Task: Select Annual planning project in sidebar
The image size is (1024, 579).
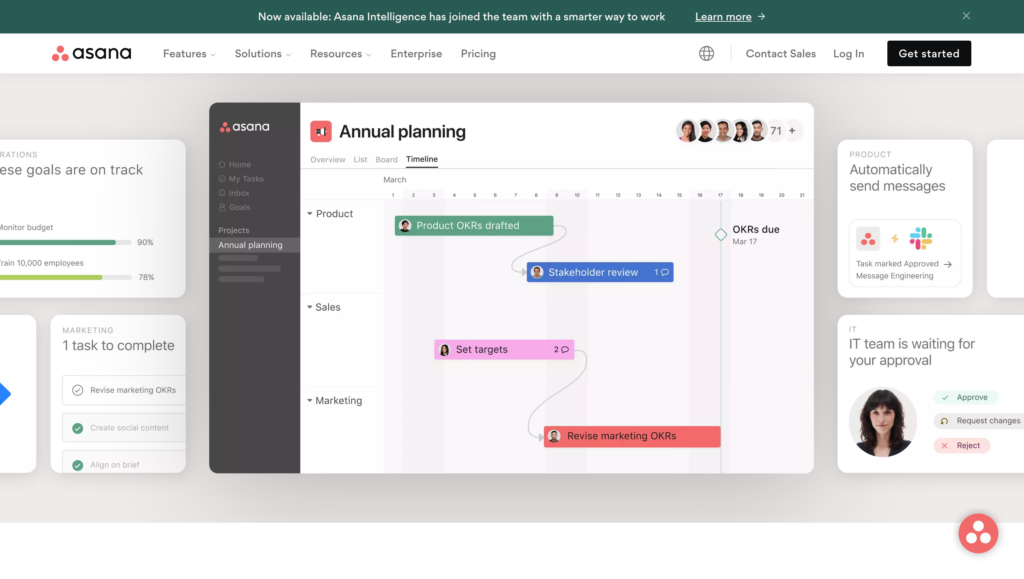Action: pos(254,245)
